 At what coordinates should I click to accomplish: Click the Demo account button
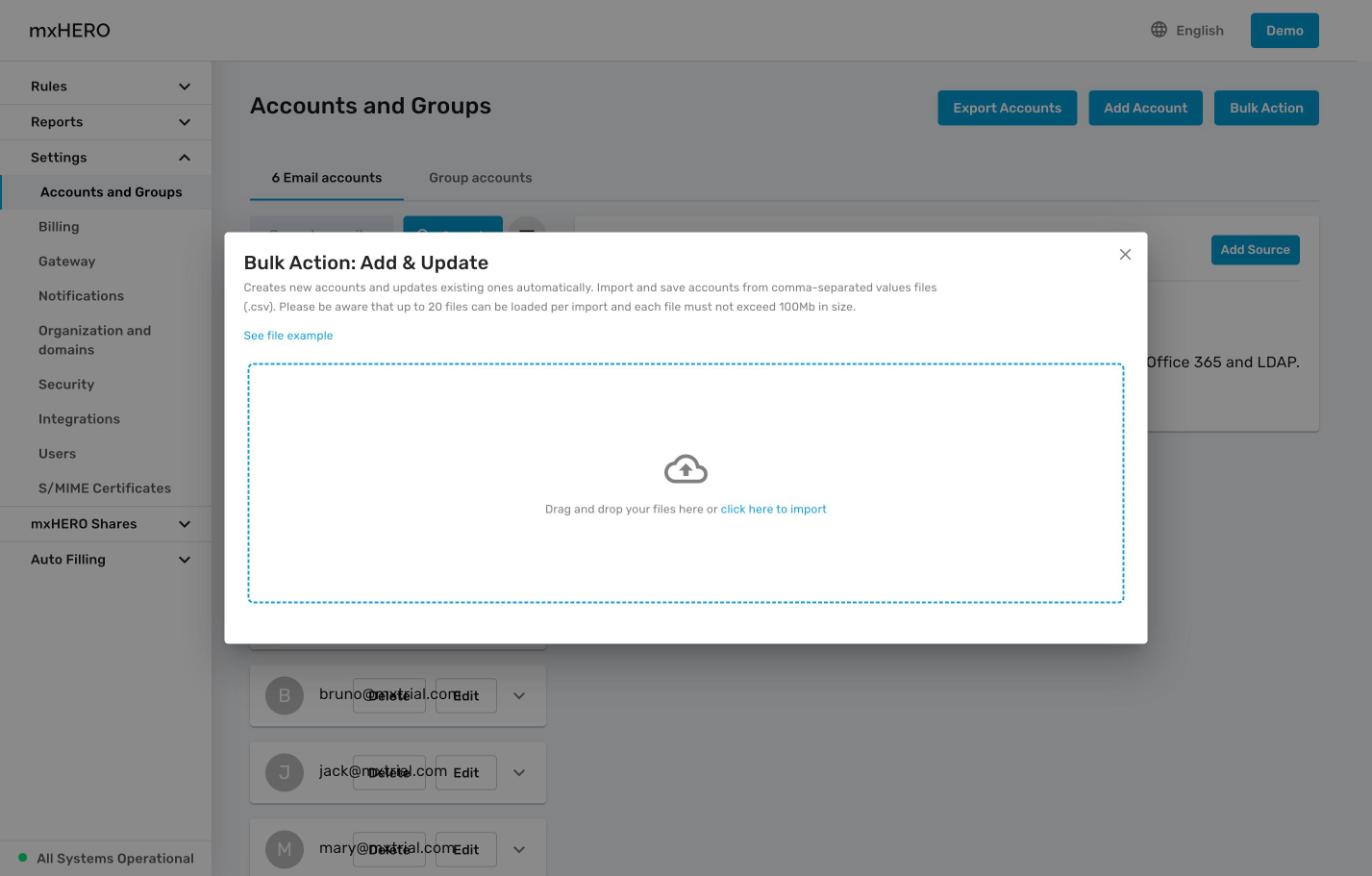tap(1284, 30)
